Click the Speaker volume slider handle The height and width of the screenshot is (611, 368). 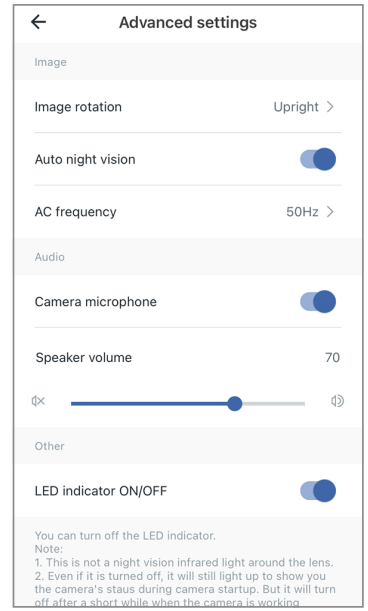pyautogui.click(x=234, y=403)
